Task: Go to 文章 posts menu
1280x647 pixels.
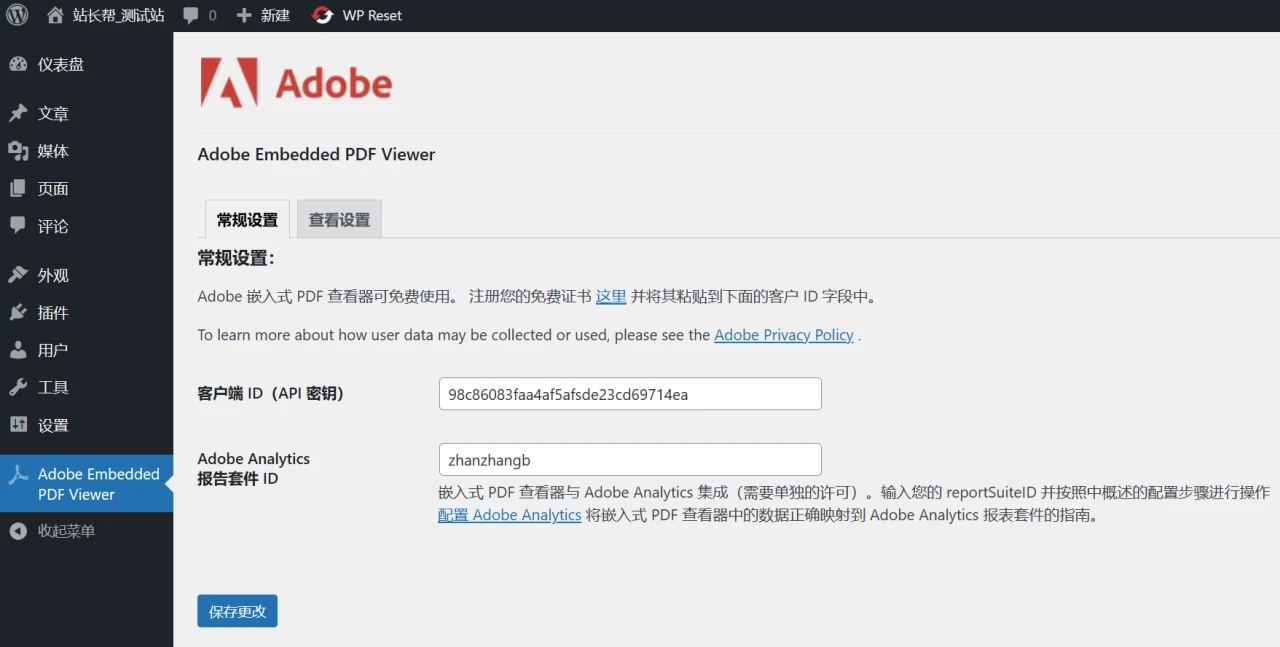Action: pos(53,114)
